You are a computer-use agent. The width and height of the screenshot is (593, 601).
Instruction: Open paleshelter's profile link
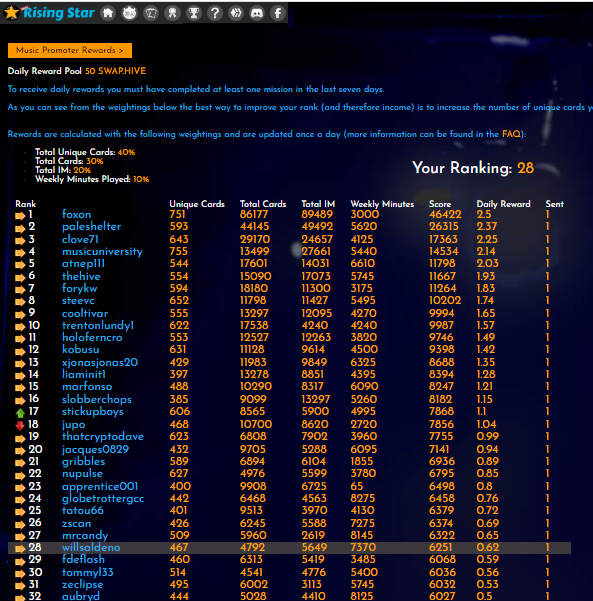click(x=92, y=227)
